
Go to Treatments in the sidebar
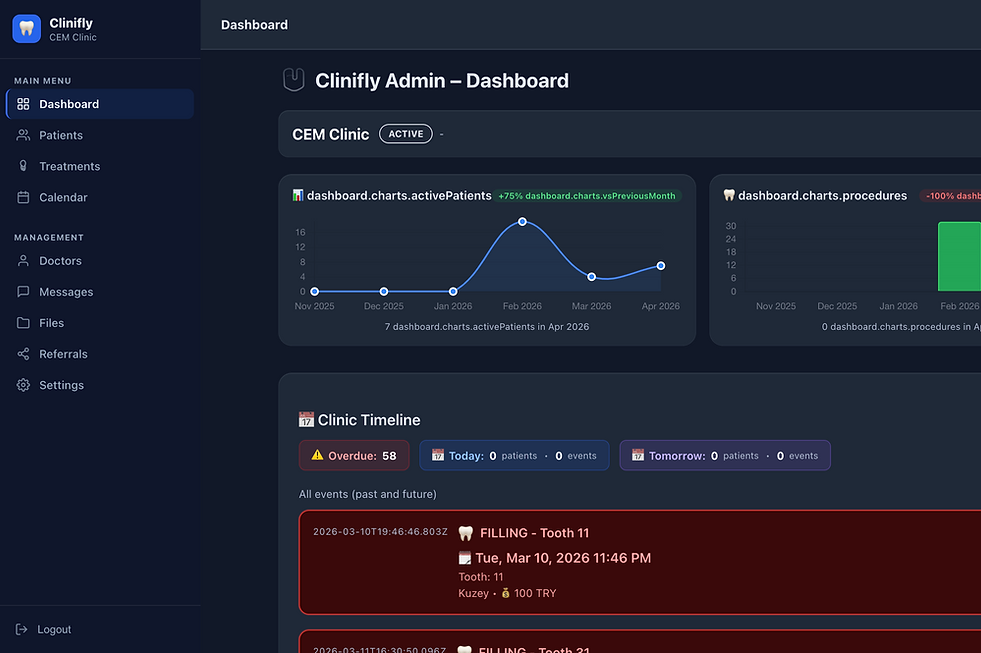pos(100,166)
